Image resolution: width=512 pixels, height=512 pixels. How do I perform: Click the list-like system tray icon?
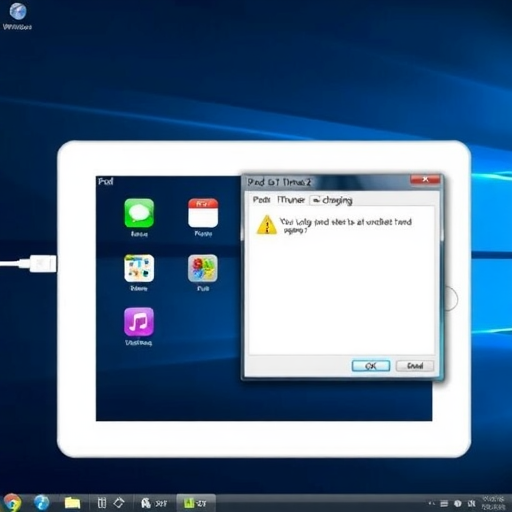coord(444,504)
